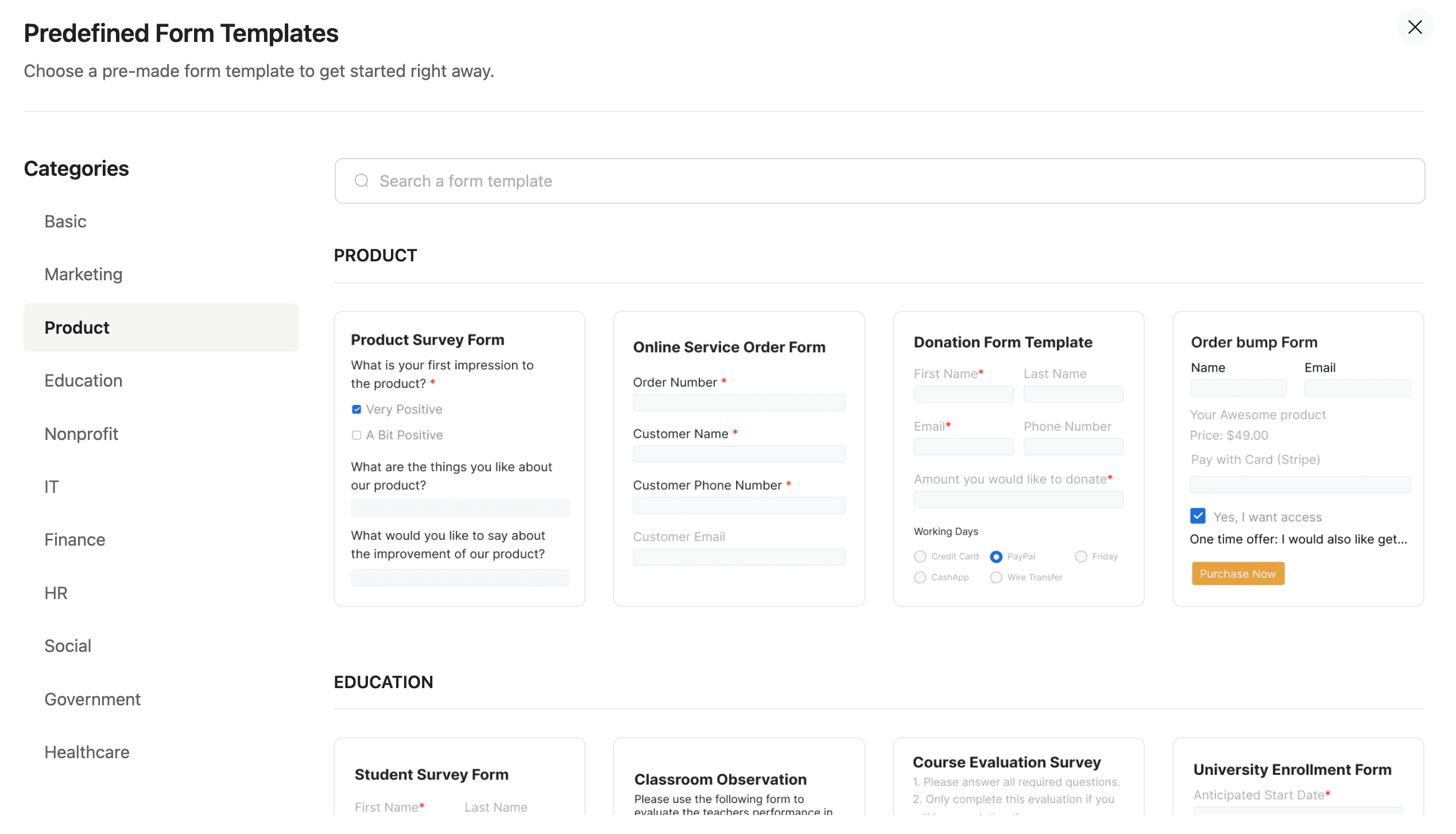Image resolution: width=1456 pixels, height=834 pixels.
Task: Select the Credit Card payment option
Action: pos(920,556)
